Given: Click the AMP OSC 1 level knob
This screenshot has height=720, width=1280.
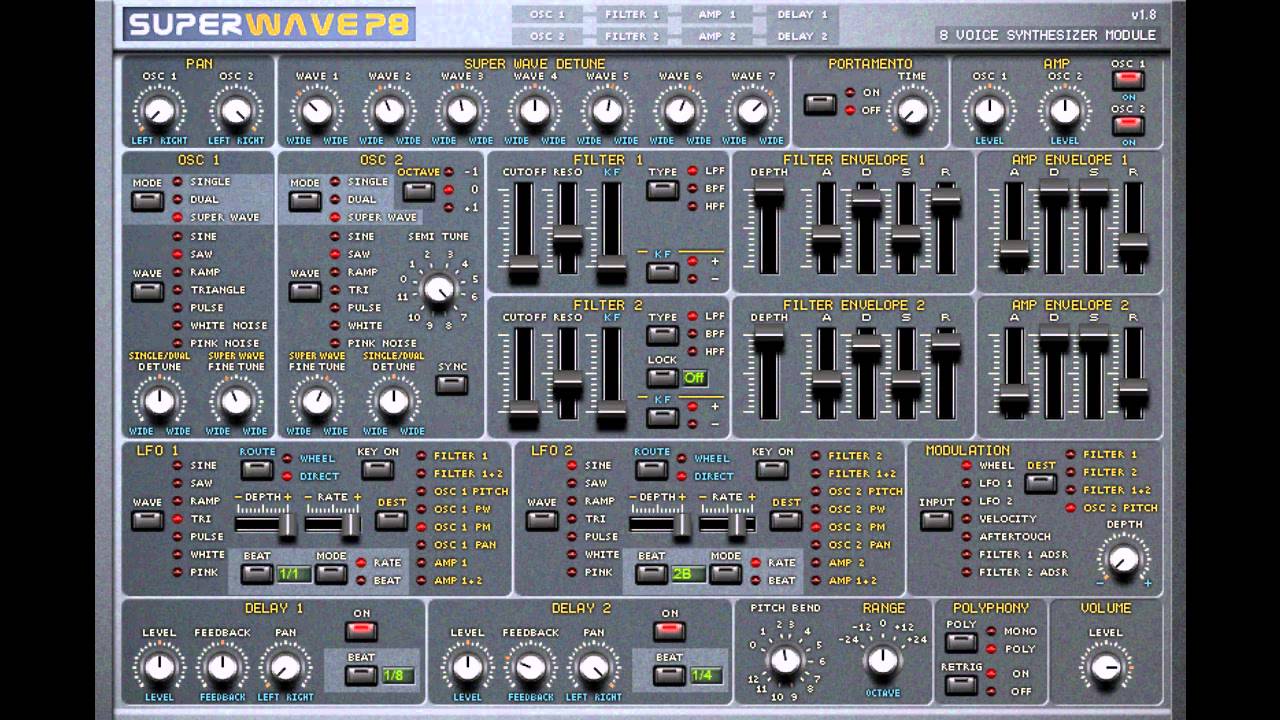Looking at the screenshot, I should point(990,110).
